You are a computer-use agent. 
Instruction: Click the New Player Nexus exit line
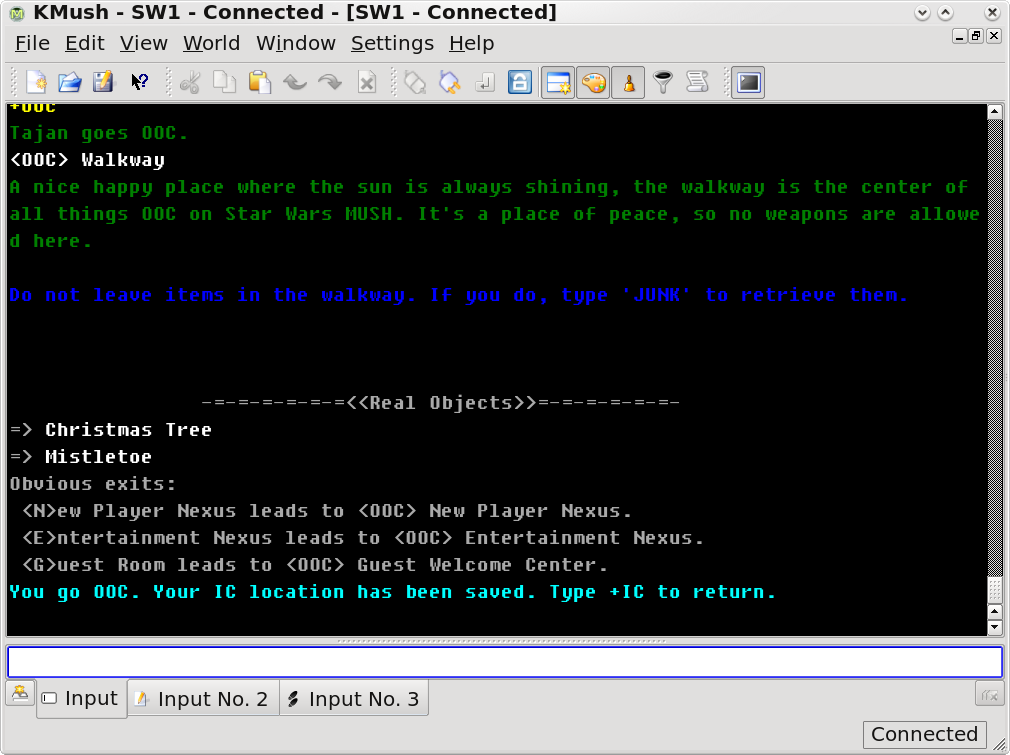coord(327,511)
